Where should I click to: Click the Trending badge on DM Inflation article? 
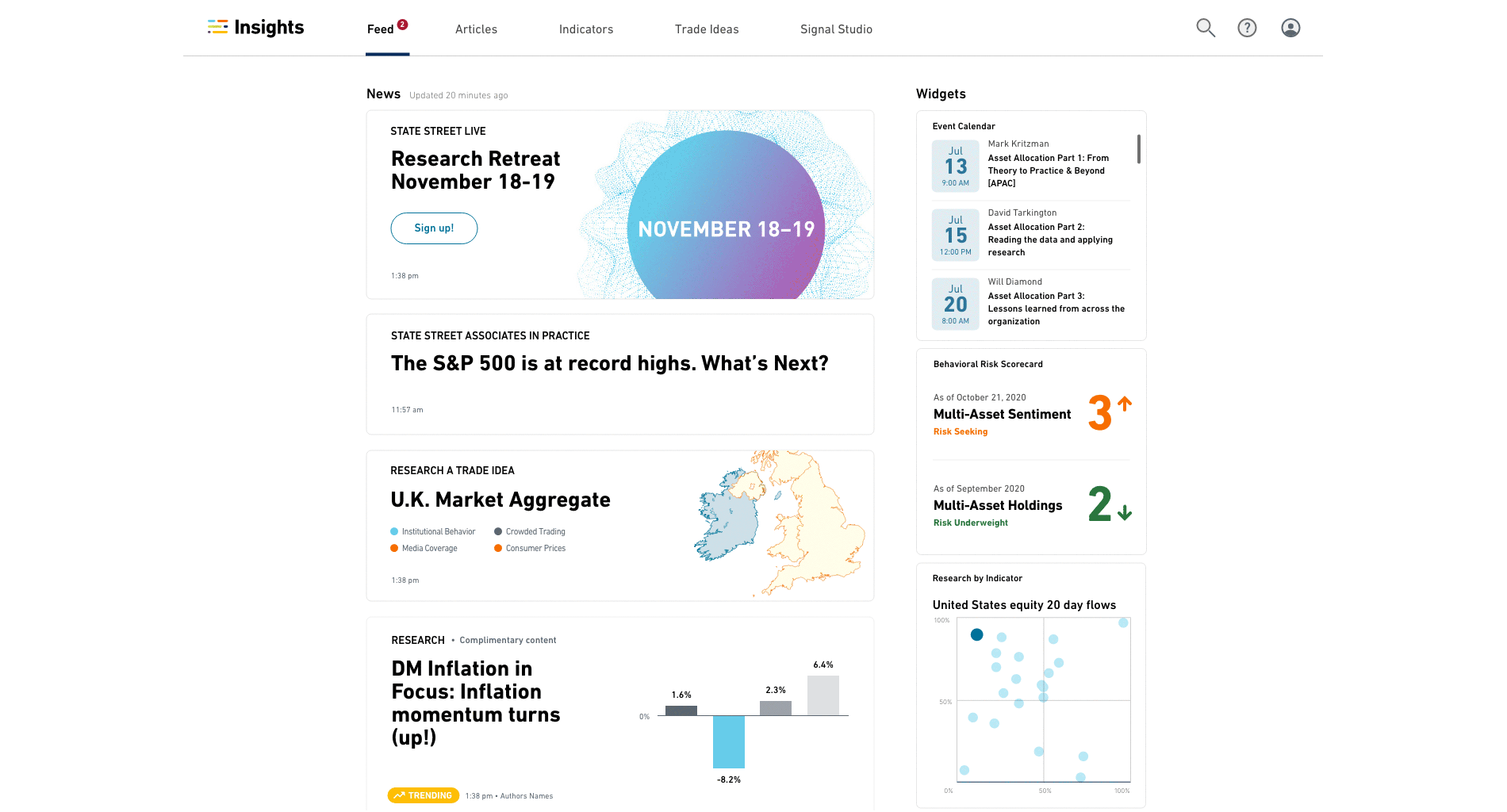[423, 795]
